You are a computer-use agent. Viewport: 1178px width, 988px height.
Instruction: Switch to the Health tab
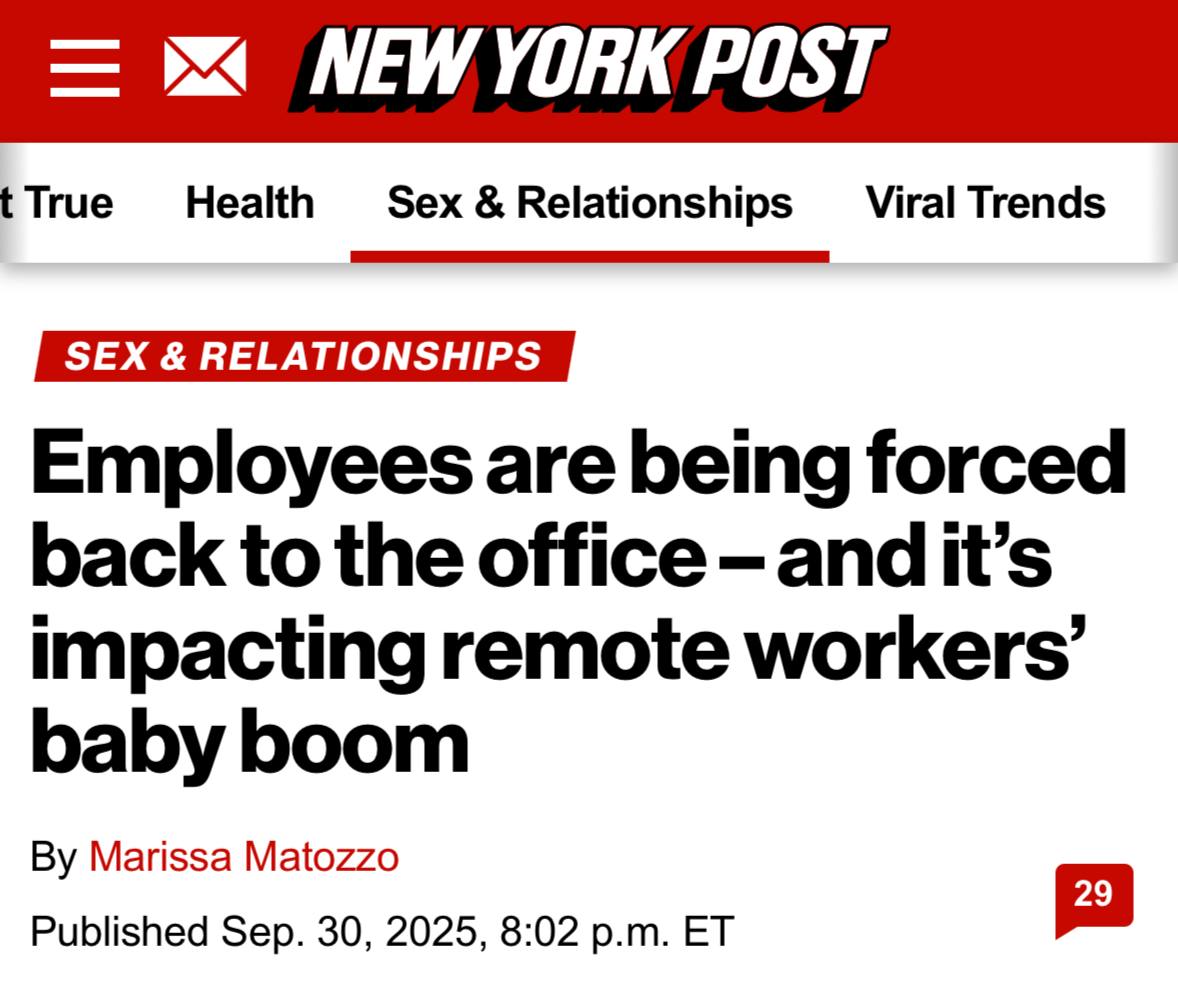(250, 203)
